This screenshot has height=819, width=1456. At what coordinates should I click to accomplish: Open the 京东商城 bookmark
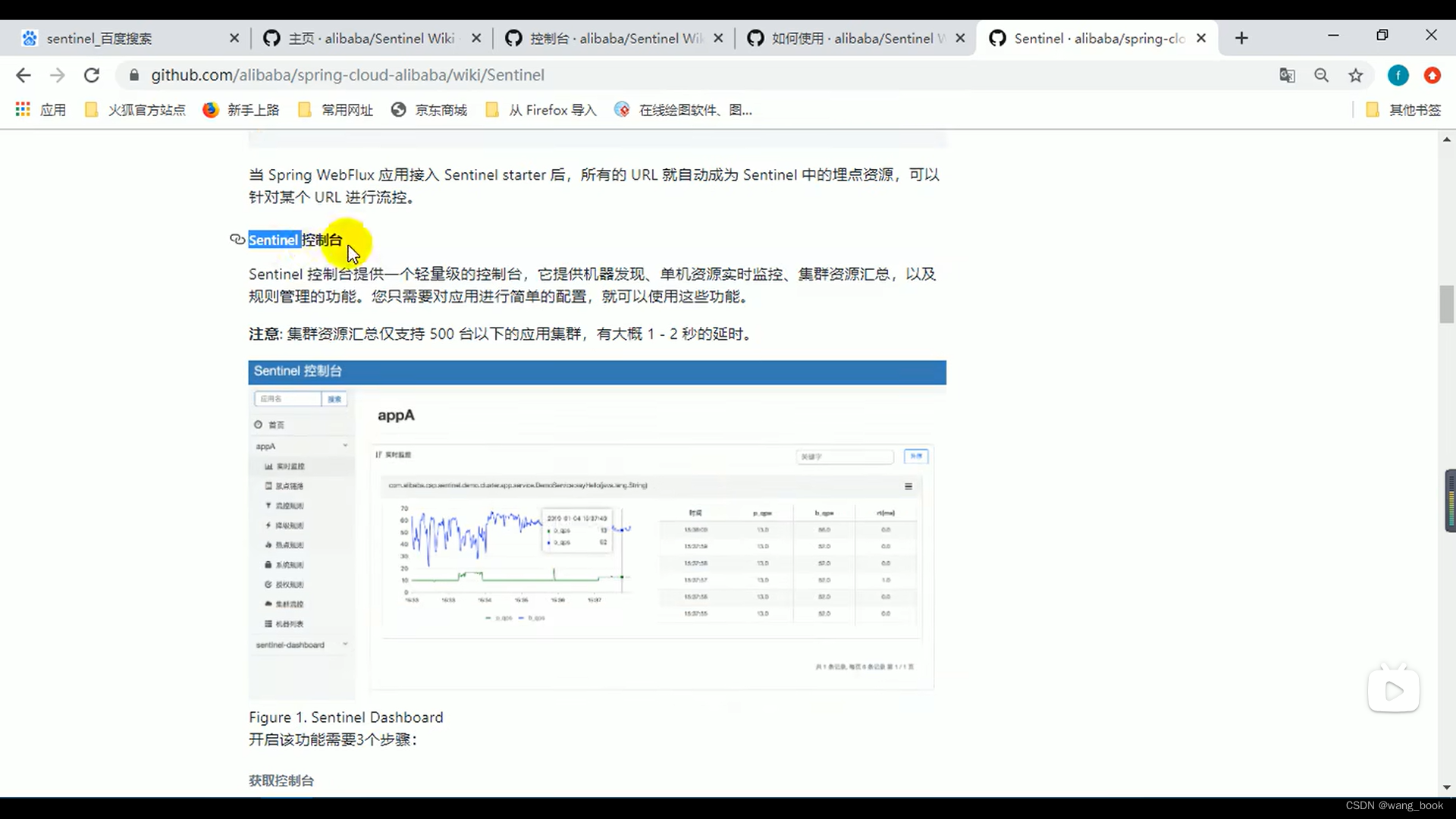pyautogui.click(x=429, y=110)
